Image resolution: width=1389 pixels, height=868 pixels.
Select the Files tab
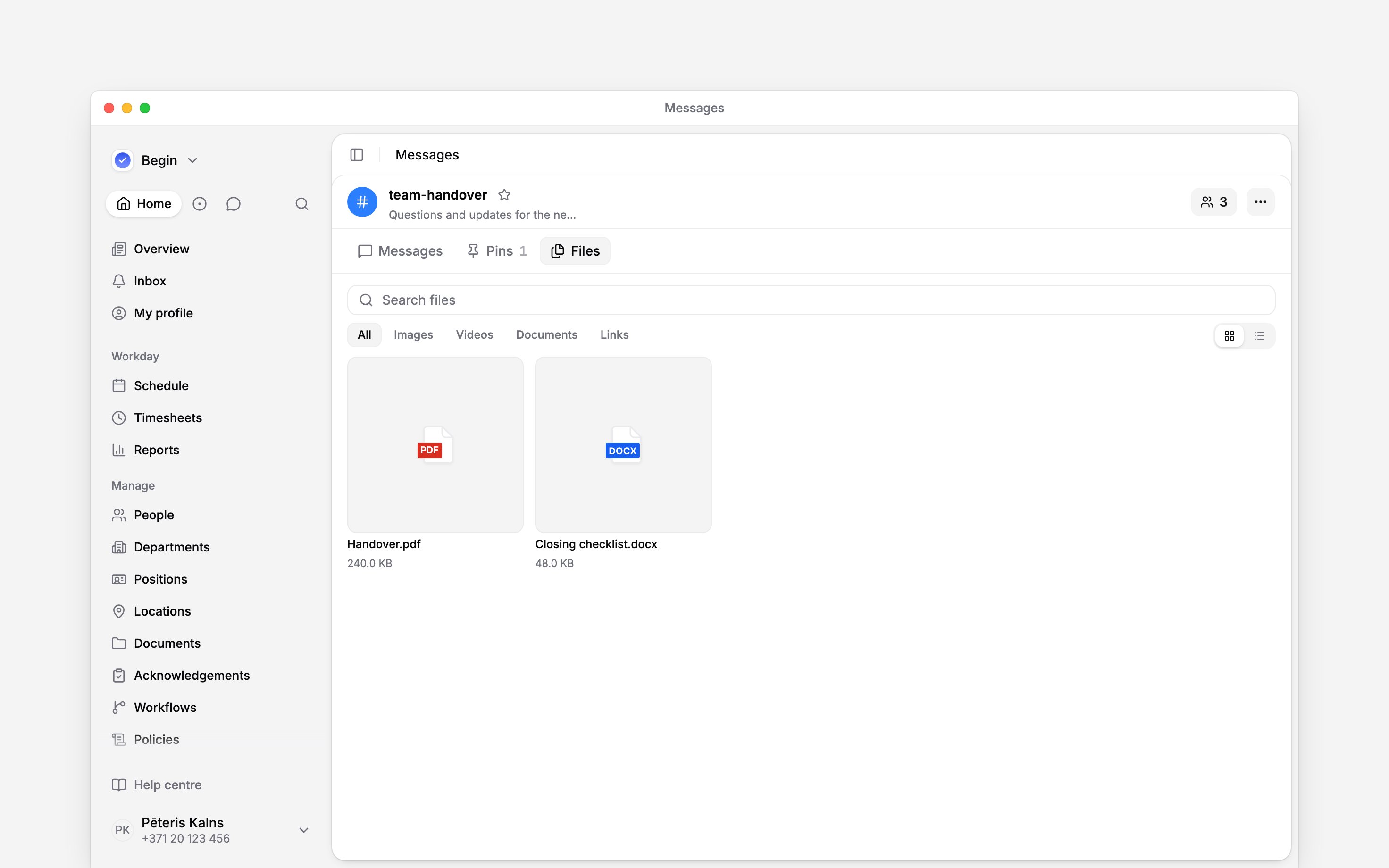(575, 251)
